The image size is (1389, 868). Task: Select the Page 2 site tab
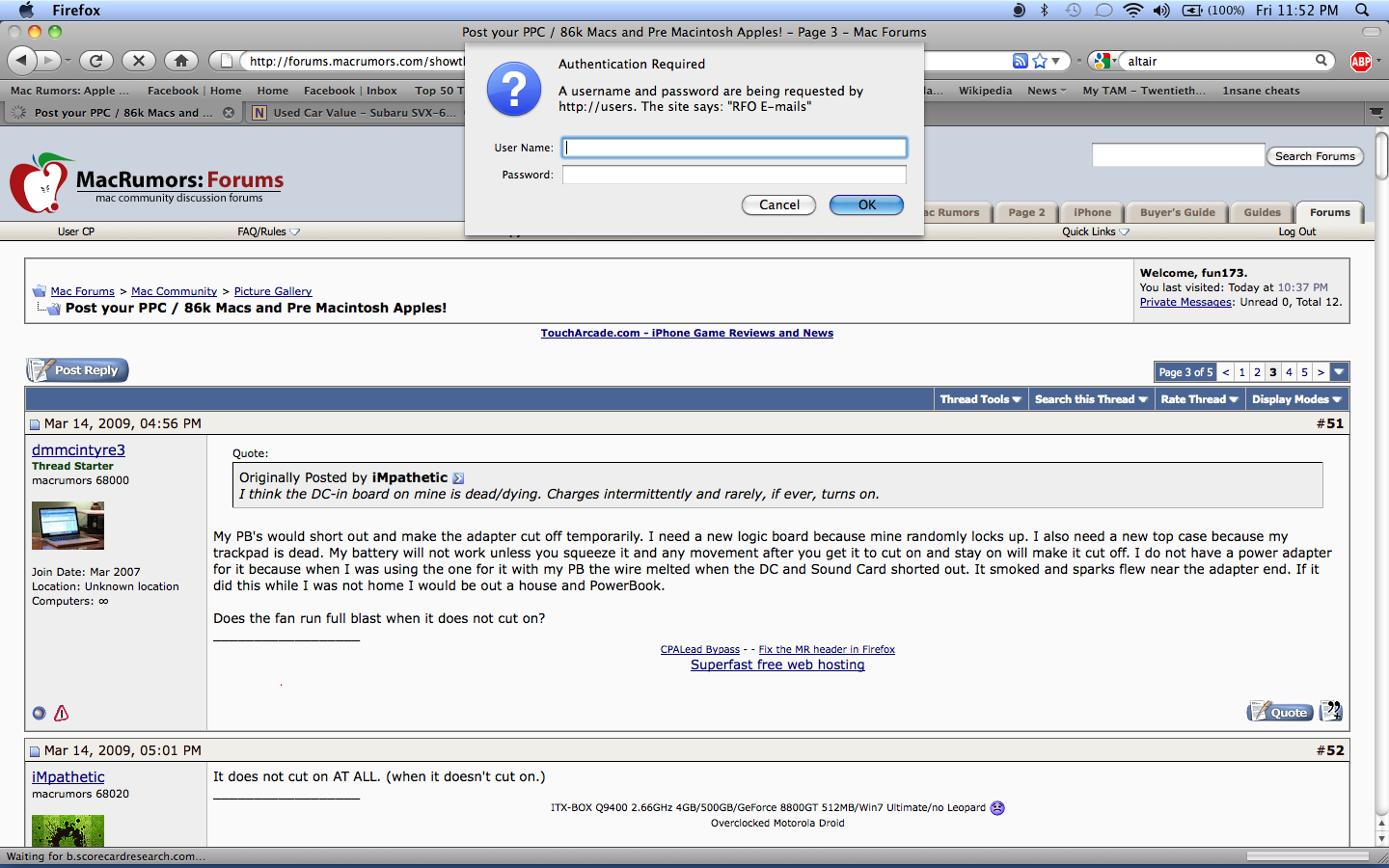(1026, 212)
